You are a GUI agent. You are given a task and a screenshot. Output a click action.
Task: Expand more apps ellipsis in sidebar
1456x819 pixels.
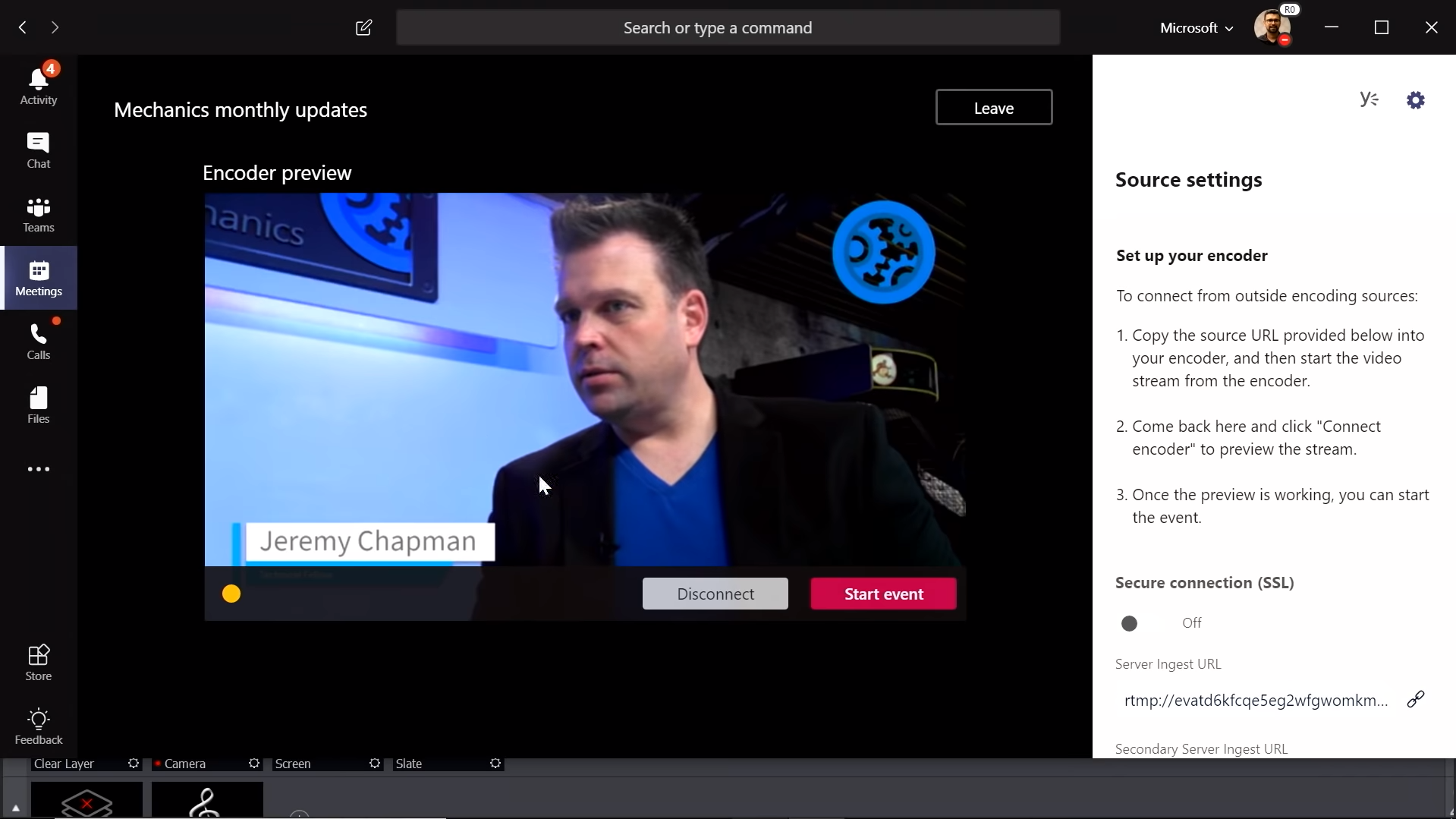39,469
